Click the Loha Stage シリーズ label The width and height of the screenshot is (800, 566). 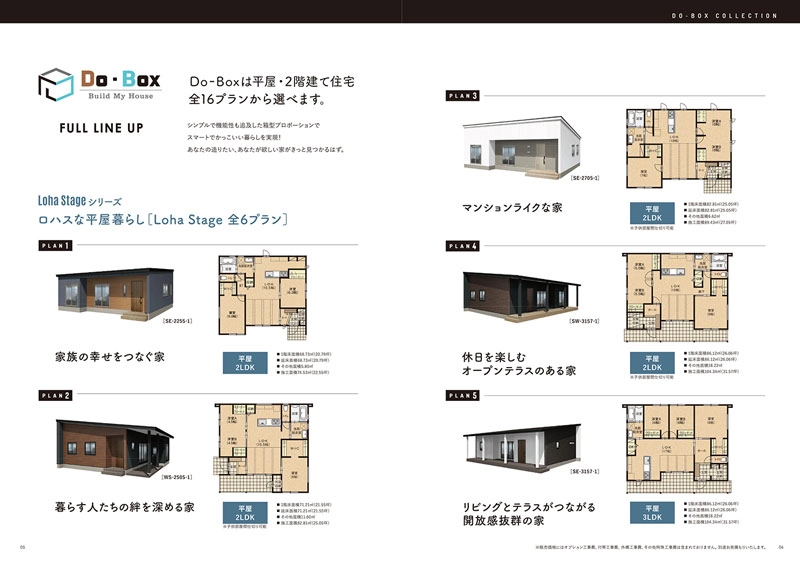(x=80, y=201)
